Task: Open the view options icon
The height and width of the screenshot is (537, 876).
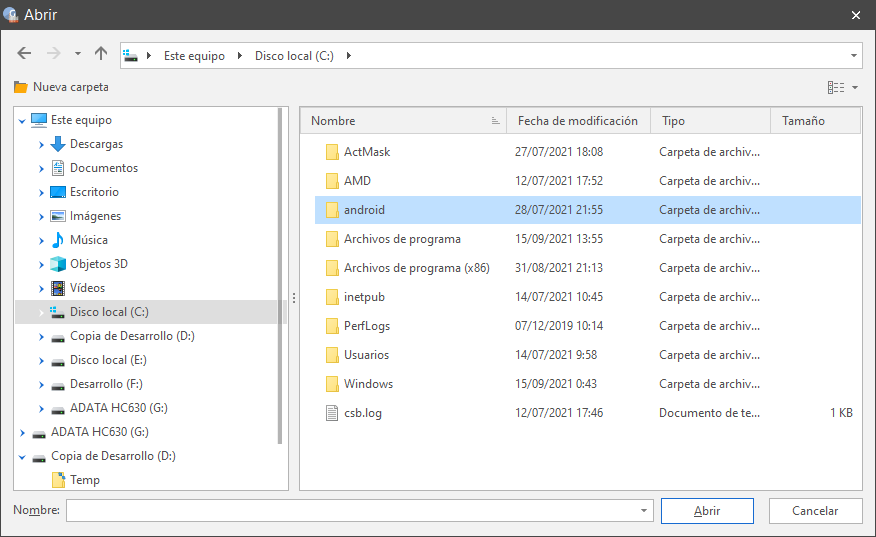Action: [x=836, y=87]
